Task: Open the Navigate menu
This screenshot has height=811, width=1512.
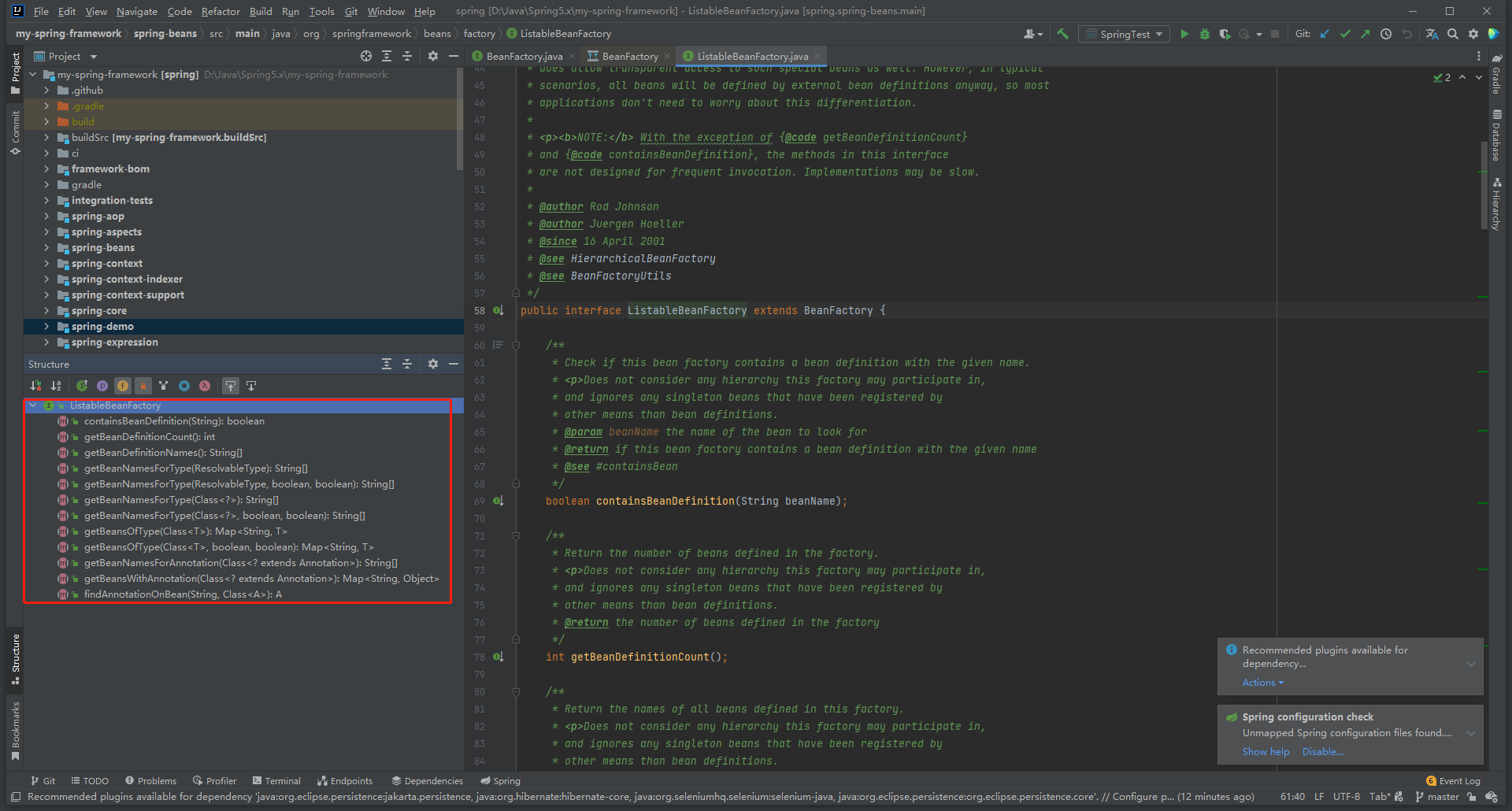Action: pos(137,11)
